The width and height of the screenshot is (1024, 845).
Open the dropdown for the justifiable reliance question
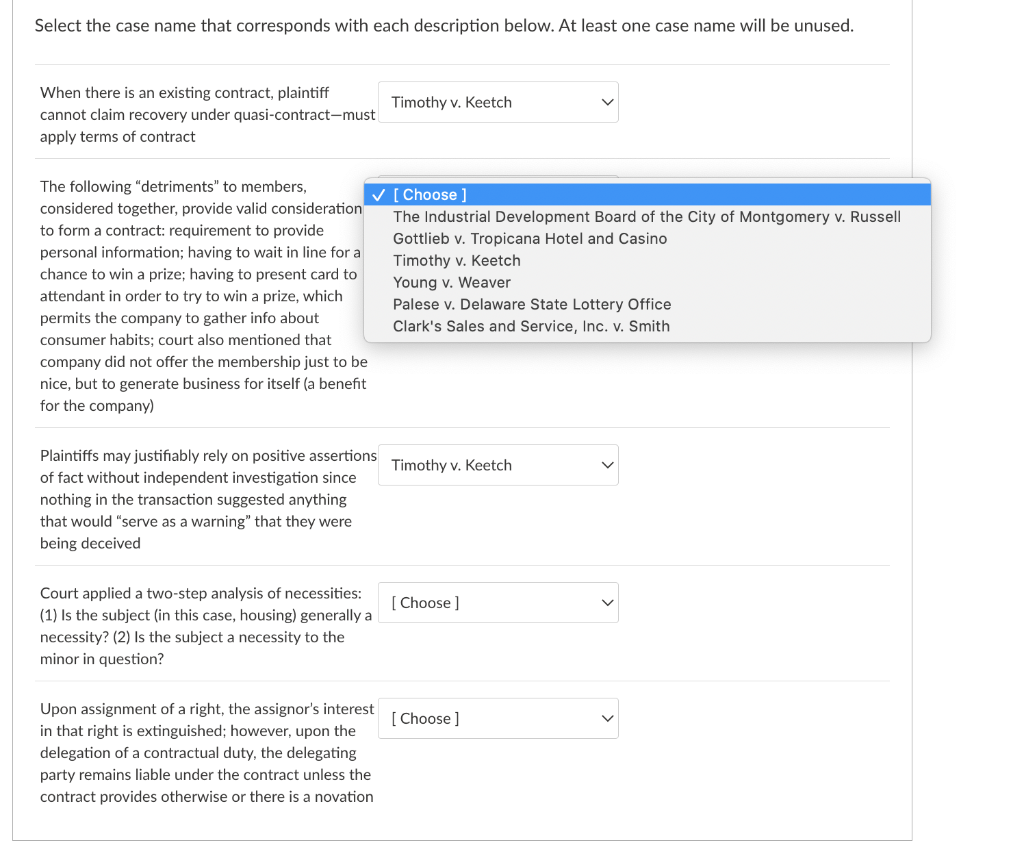(498, 464)
